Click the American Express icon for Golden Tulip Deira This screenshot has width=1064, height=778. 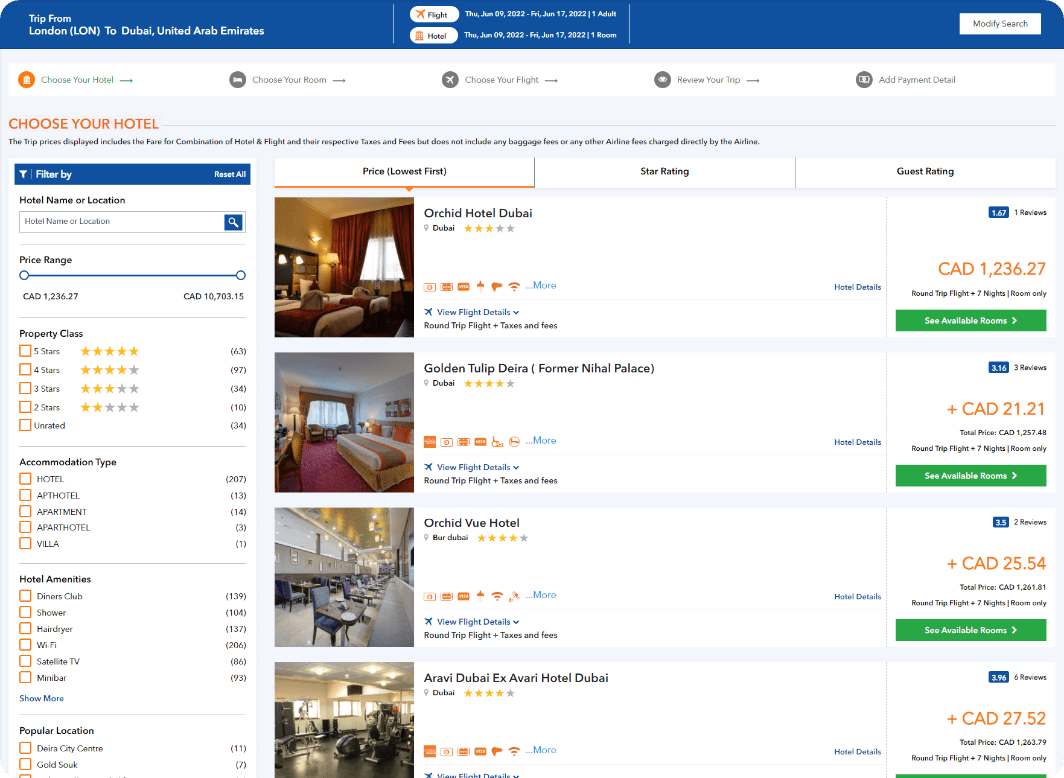(430, 442)
